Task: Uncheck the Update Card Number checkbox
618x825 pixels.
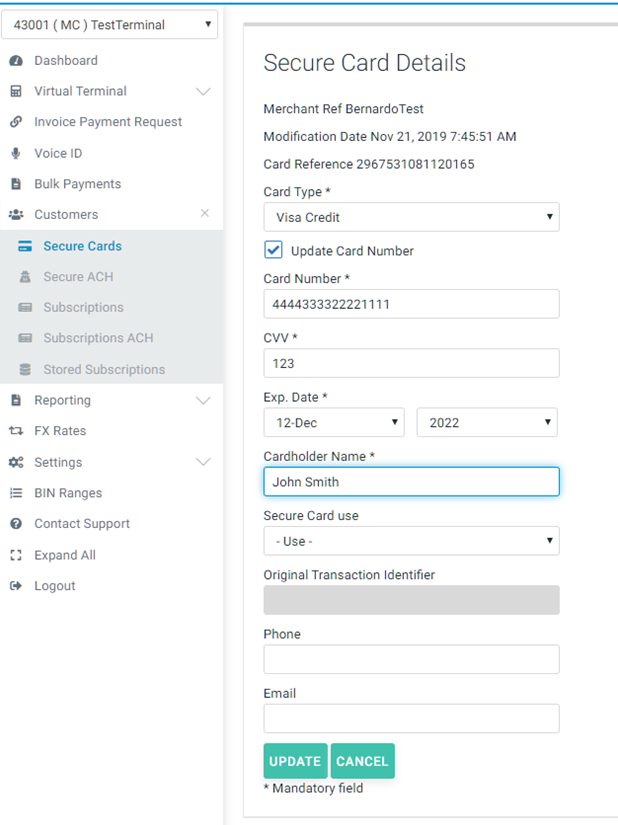Action: (273, 250)
